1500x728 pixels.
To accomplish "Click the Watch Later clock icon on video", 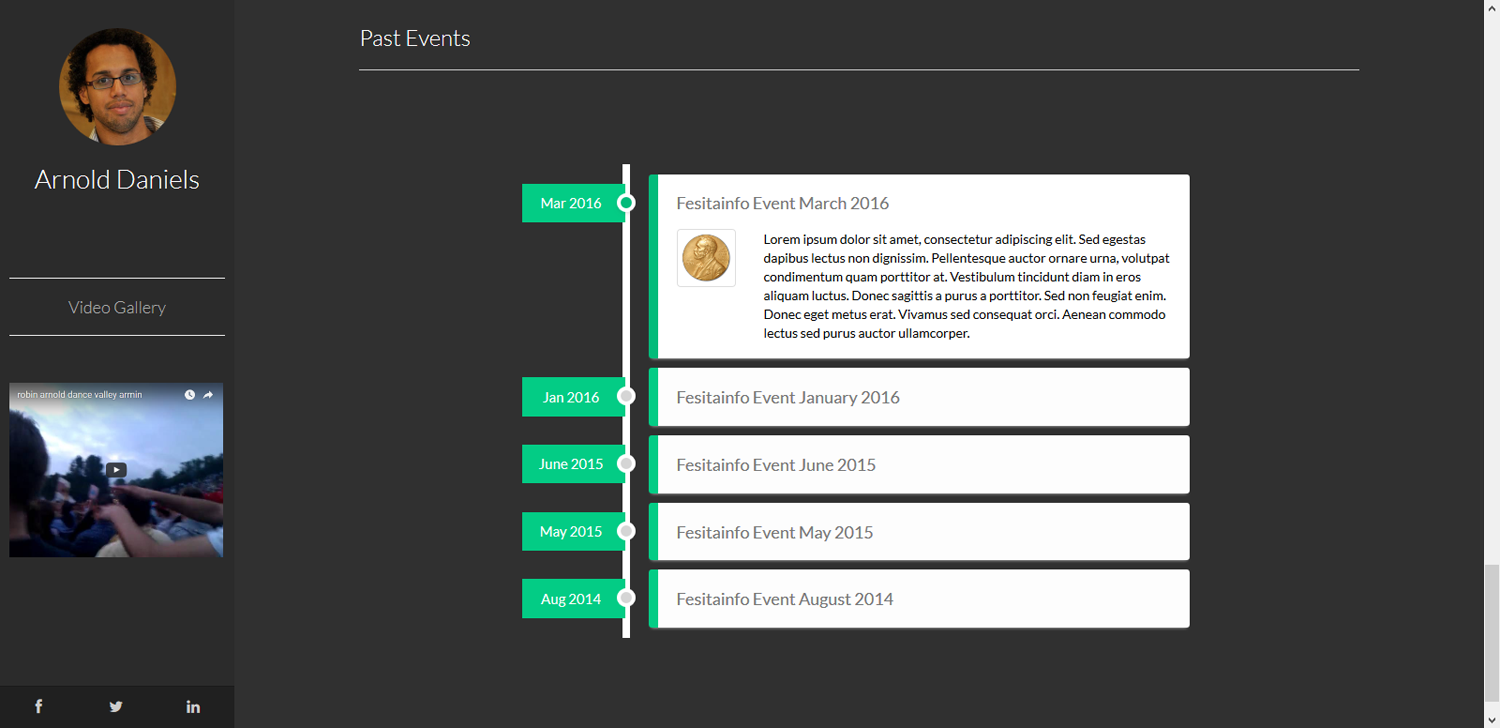I will (190, 395).
